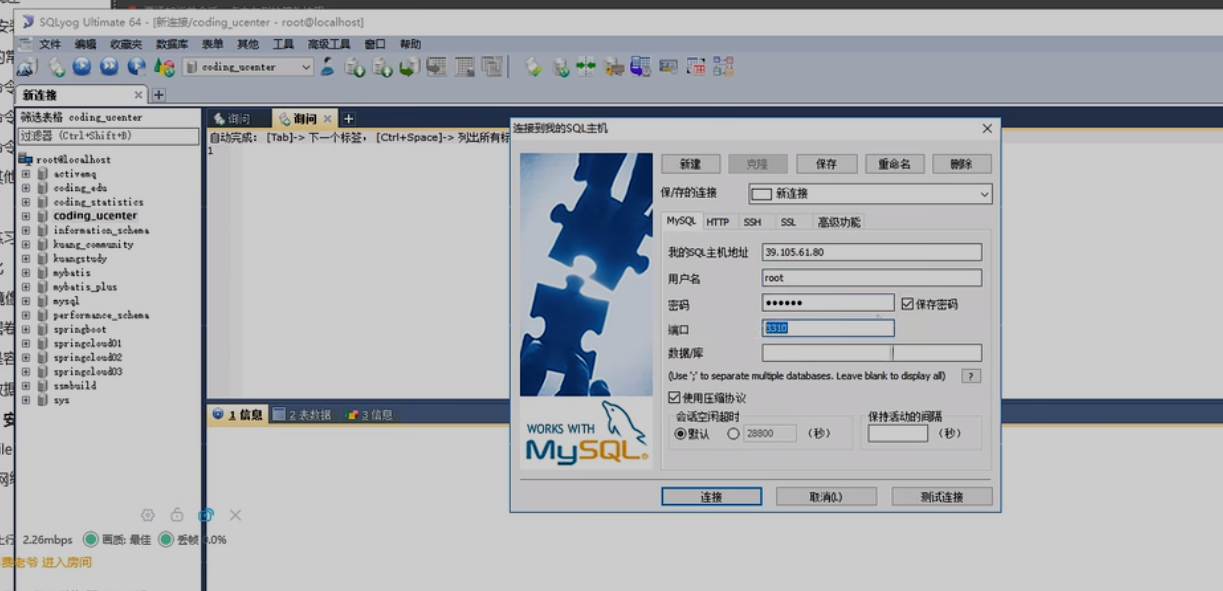The height and width of the screenshot is (591, 1223).
Task: Expand the mybatis_plus database node
Action: [x=26, y=287]
